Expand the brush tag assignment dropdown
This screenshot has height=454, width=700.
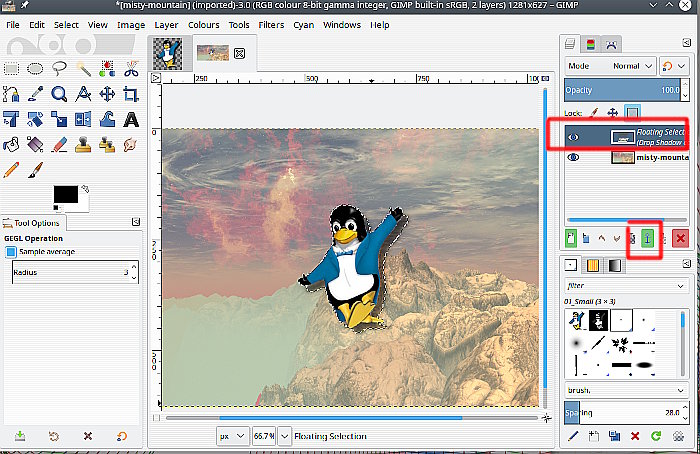[x=680, y=390]
